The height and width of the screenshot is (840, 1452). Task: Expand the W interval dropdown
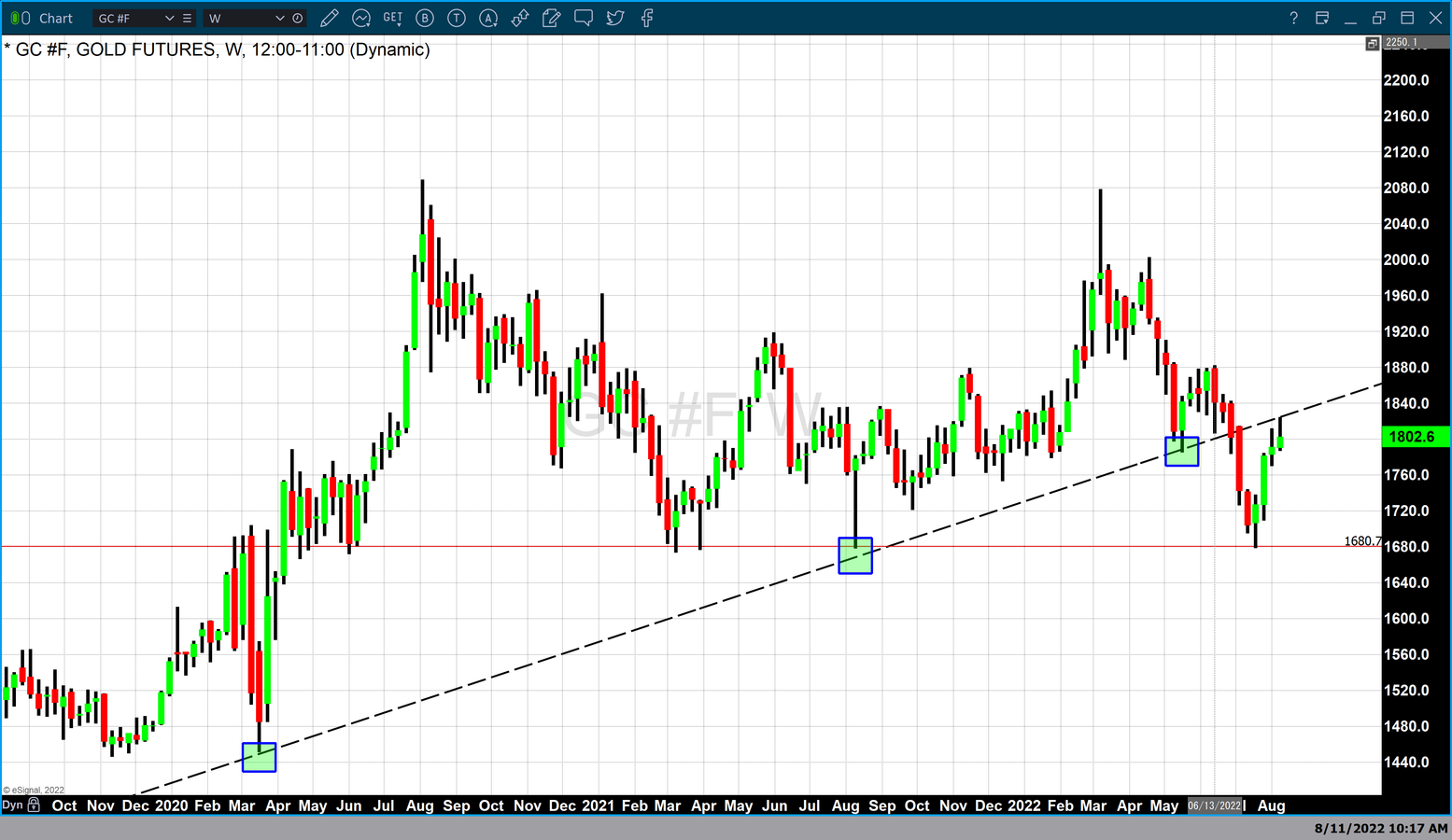coord(279,18)
